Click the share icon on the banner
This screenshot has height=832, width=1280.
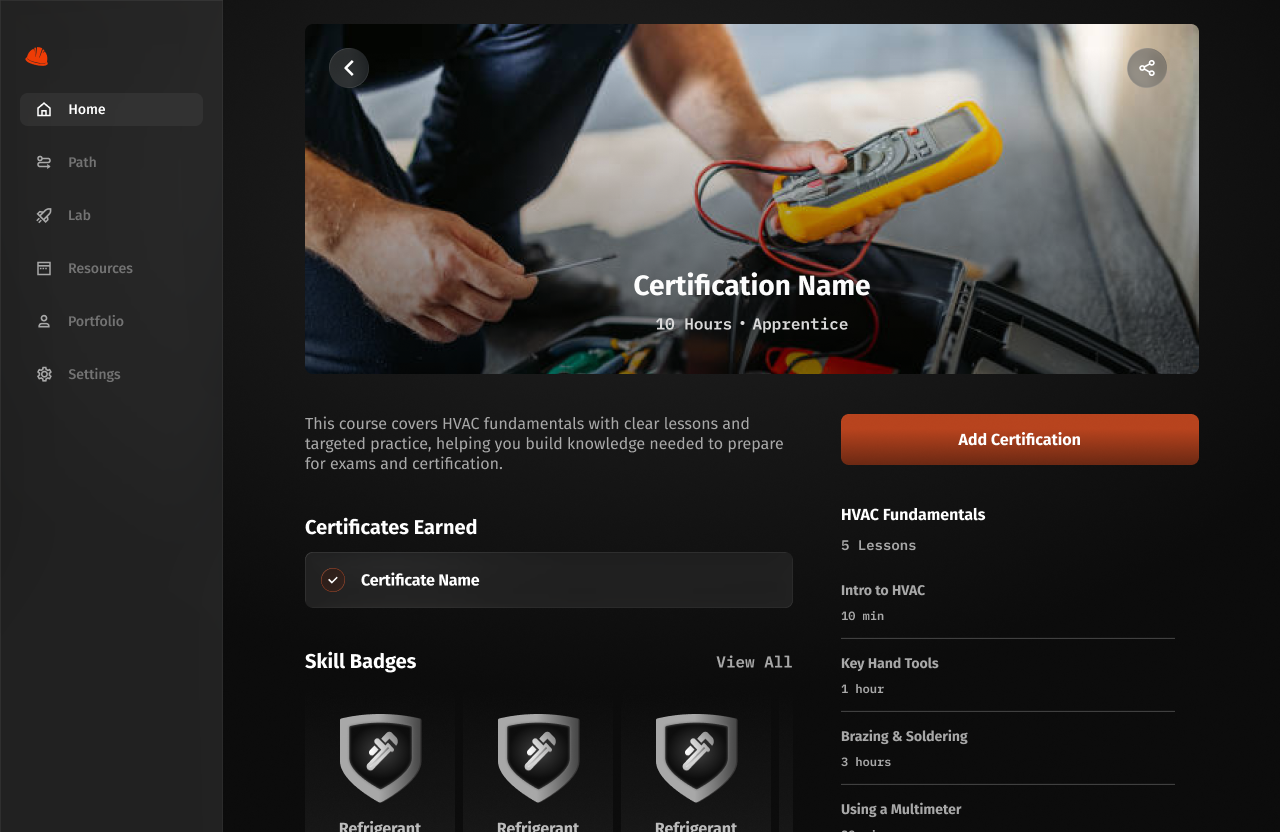[1147, 68]
